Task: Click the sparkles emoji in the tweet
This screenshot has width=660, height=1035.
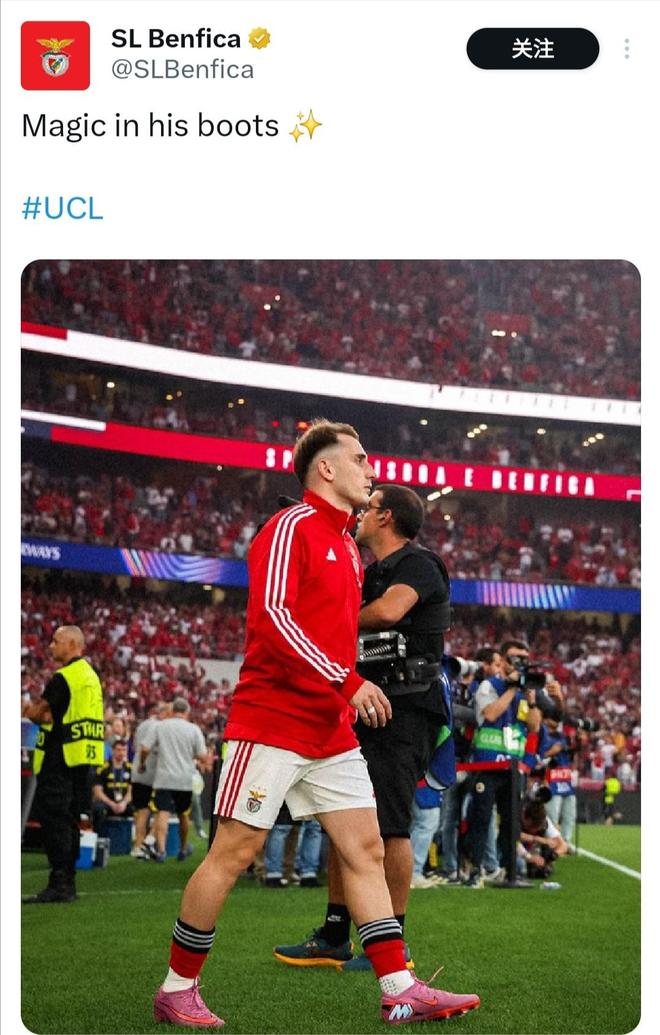Action: pyautogui.click(x=305, y=126)
